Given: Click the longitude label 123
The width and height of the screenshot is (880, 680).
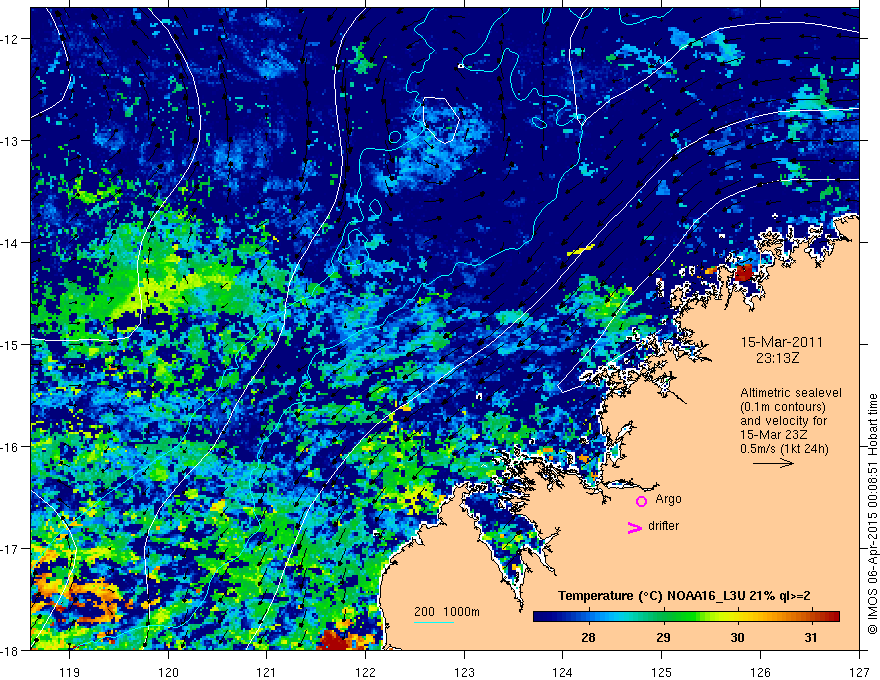Looking at the screenshot, I should 464,672.
